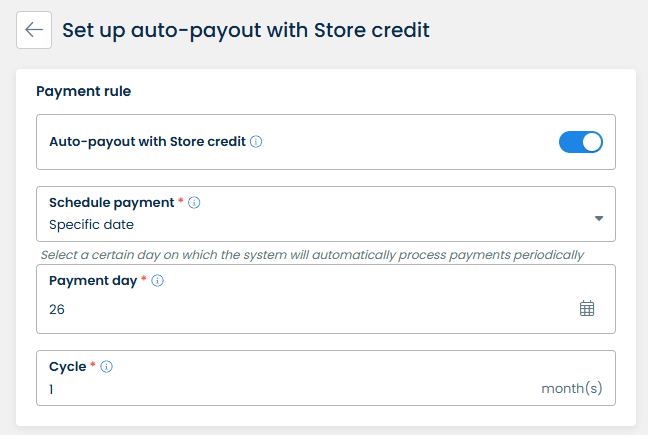
Task: Disable the Auto-payout with Store credit switch
Action: 580,142
